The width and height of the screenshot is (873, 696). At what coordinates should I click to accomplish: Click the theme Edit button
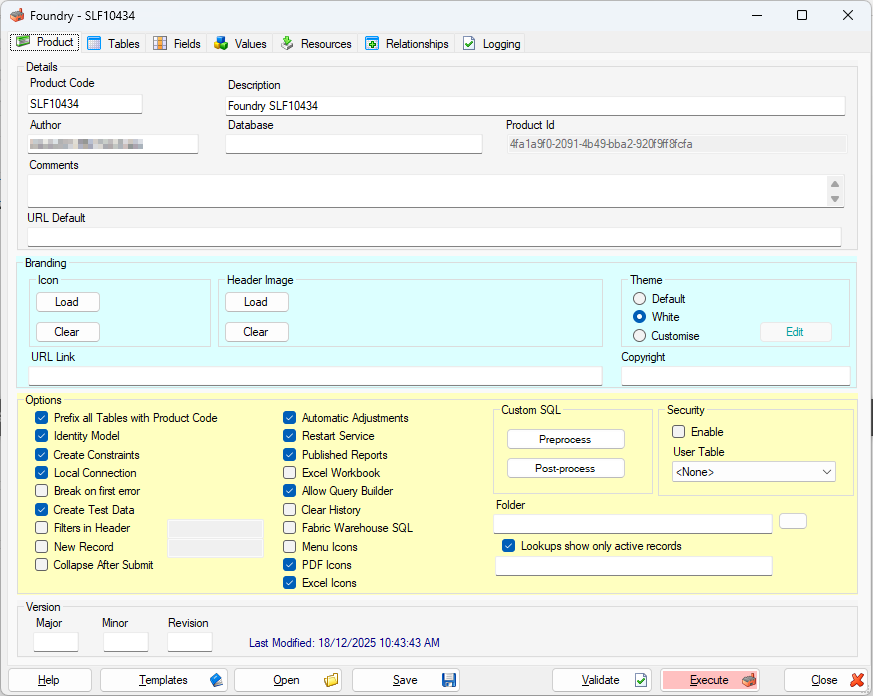pyautogui.click(x=796, y=332)
